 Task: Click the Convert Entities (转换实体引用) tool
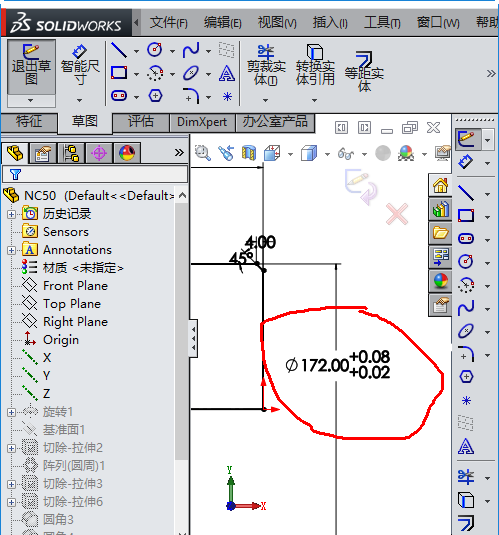coord(315,66)
